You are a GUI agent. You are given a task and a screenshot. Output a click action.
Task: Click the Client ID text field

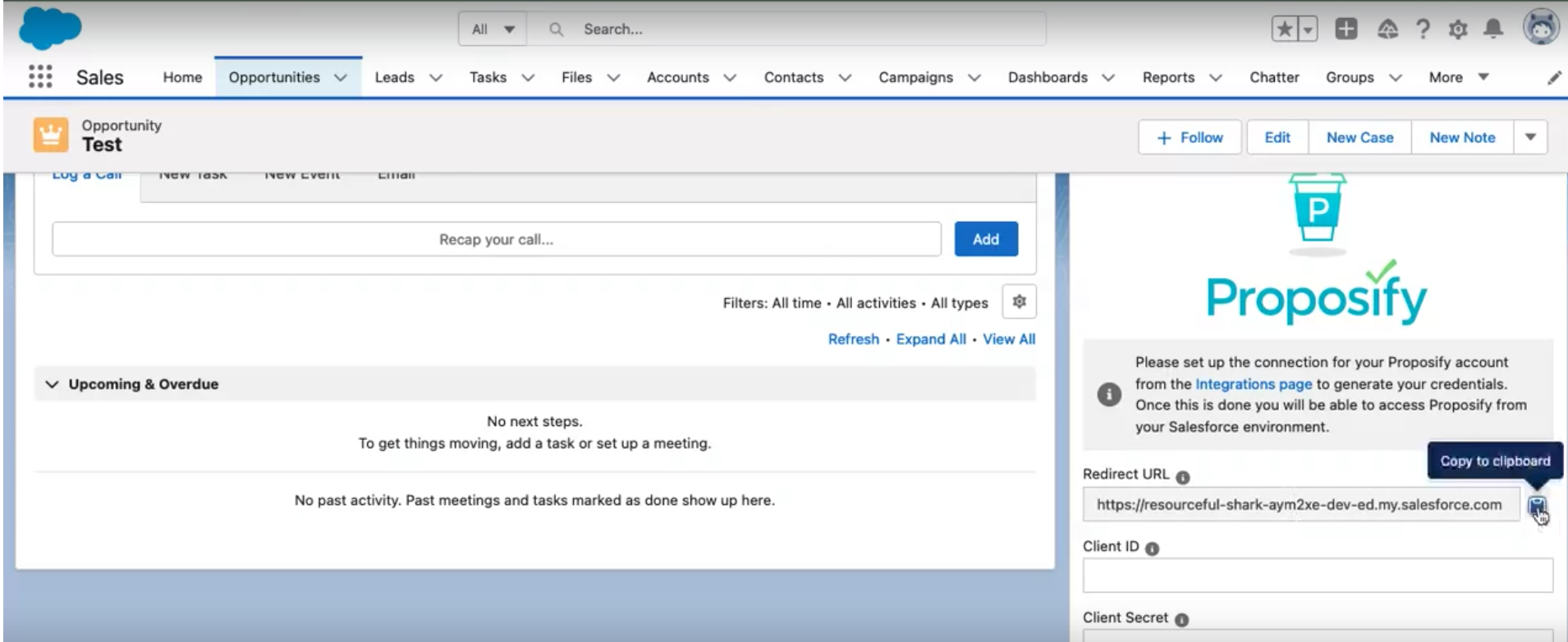pos(1317,576)
